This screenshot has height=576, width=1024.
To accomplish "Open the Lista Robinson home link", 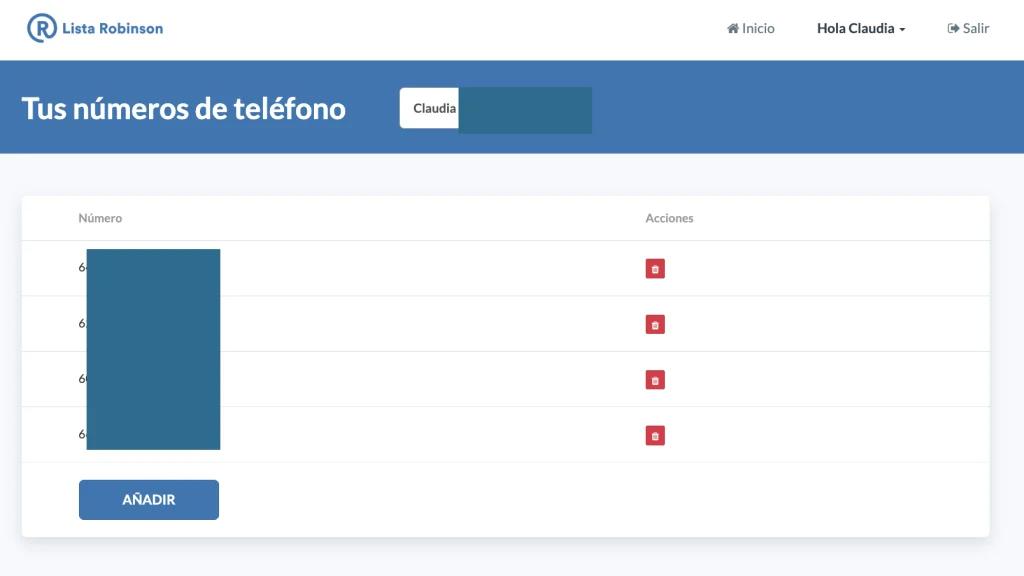I will [x=95, y=27].
